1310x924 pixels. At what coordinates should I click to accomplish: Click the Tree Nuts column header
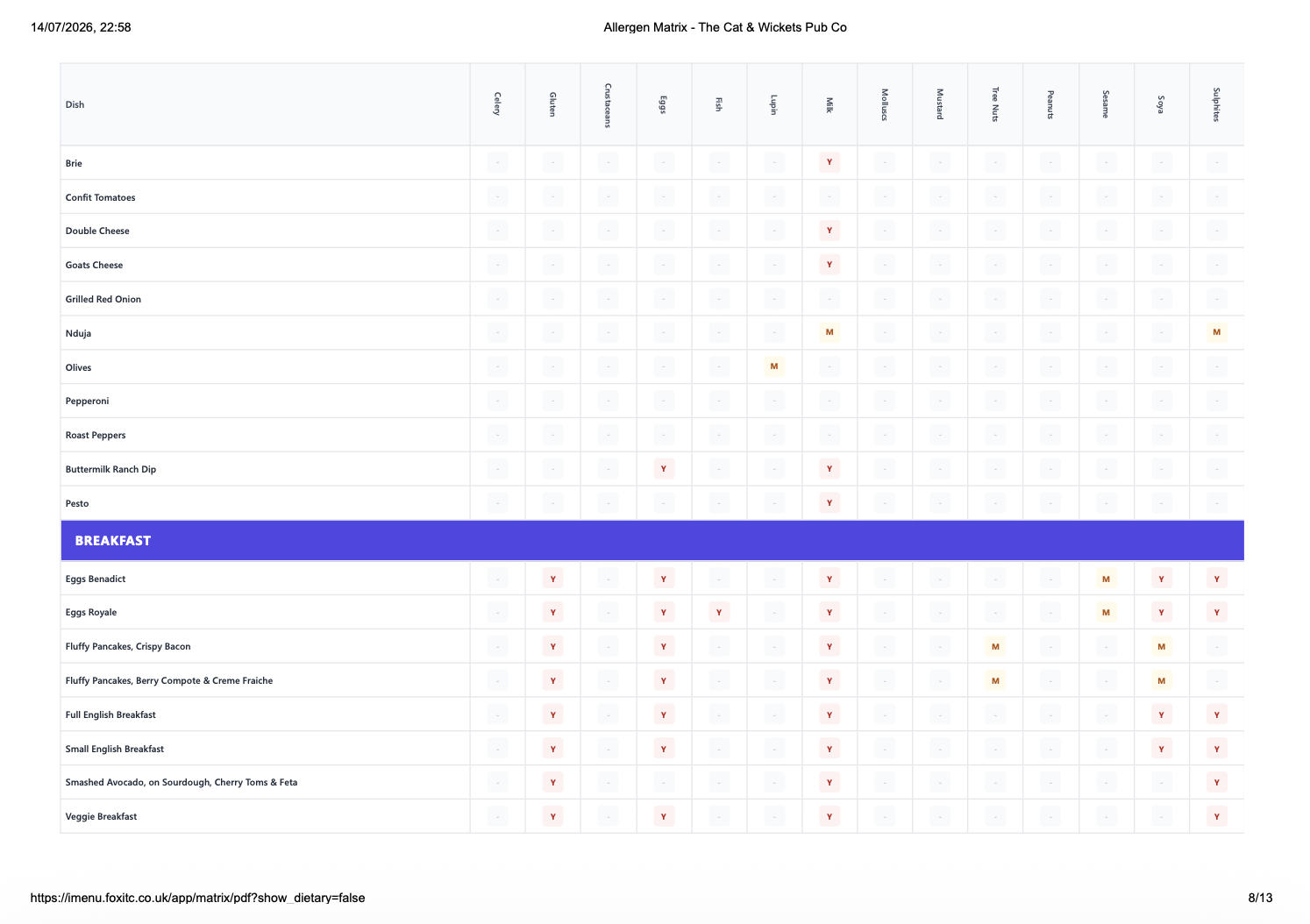point(995,104)
